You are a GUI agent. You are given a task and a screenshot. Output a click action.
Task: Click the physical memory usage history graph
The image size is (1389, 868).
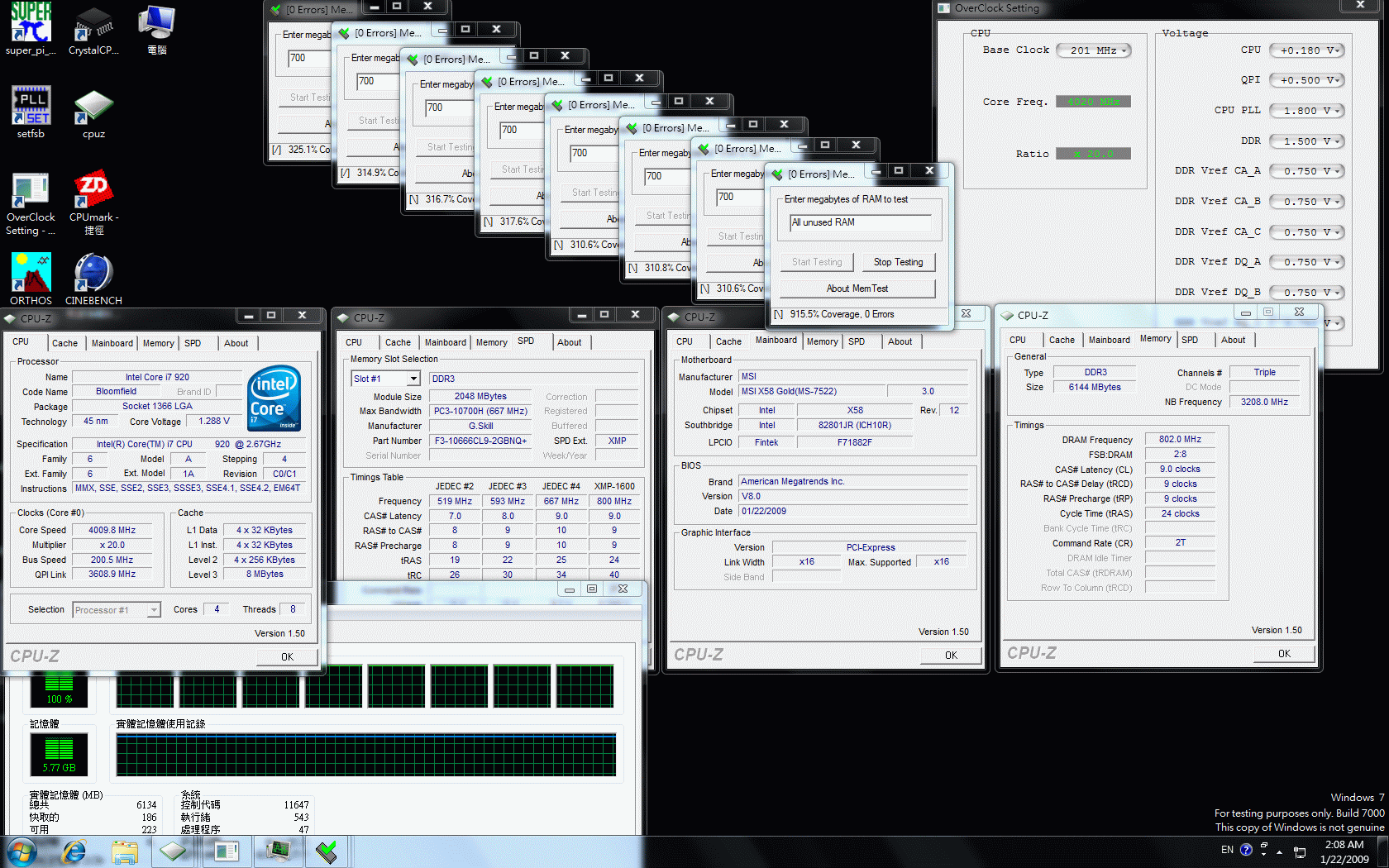click(x=366, y=755)
